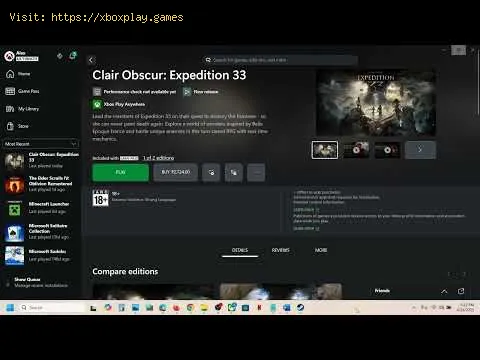Select Minecraft Launcher from recent games
This screenshot has height=360, width=480.
tap(41, 208)
